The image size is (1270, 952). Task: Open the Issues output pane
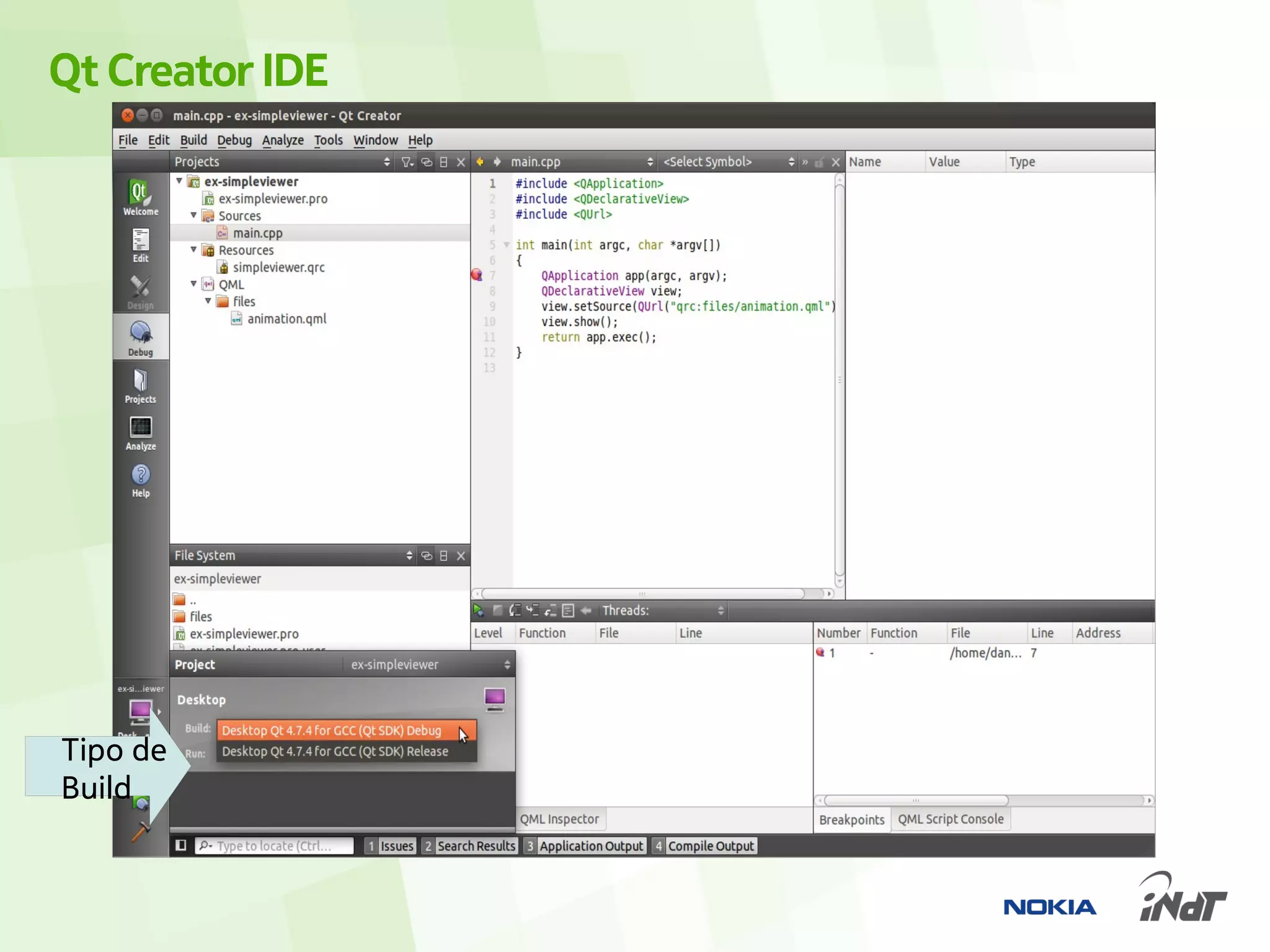coord(389,846)
